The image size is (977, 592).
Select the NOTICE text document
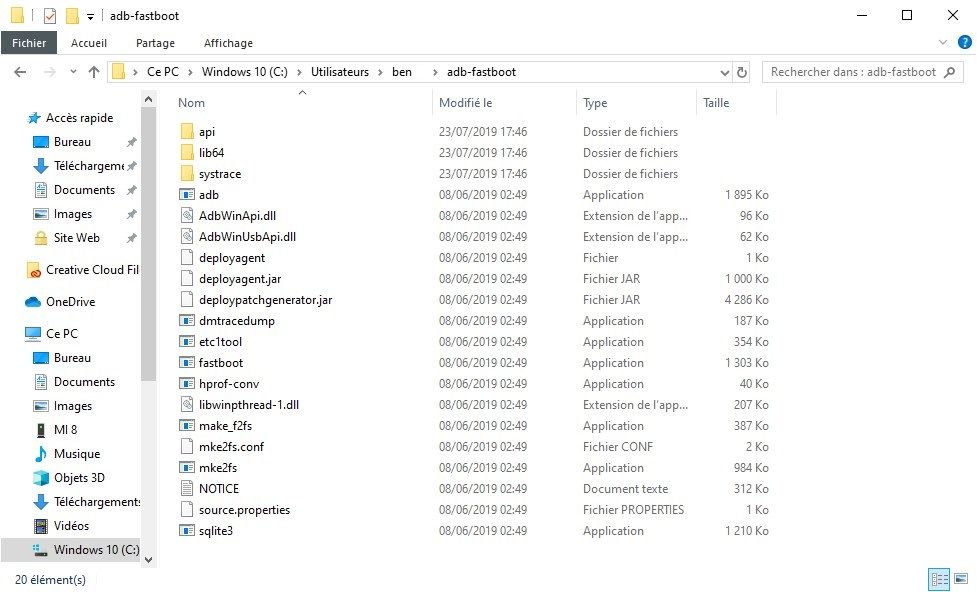219,489
